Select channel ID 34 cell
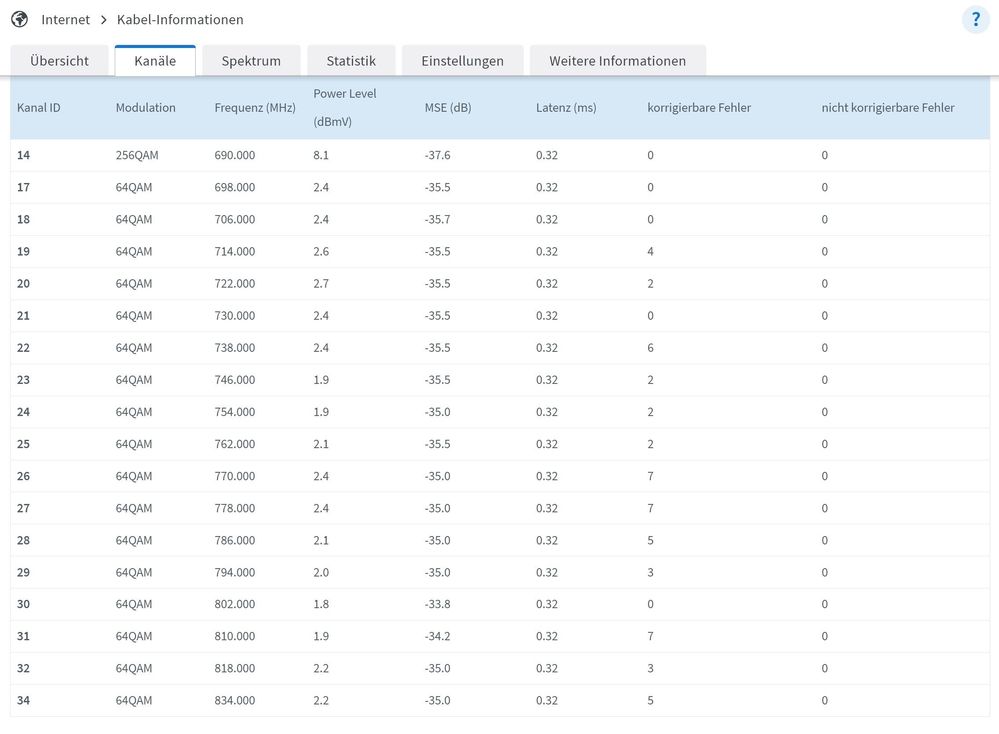 [x=24, y=700]
